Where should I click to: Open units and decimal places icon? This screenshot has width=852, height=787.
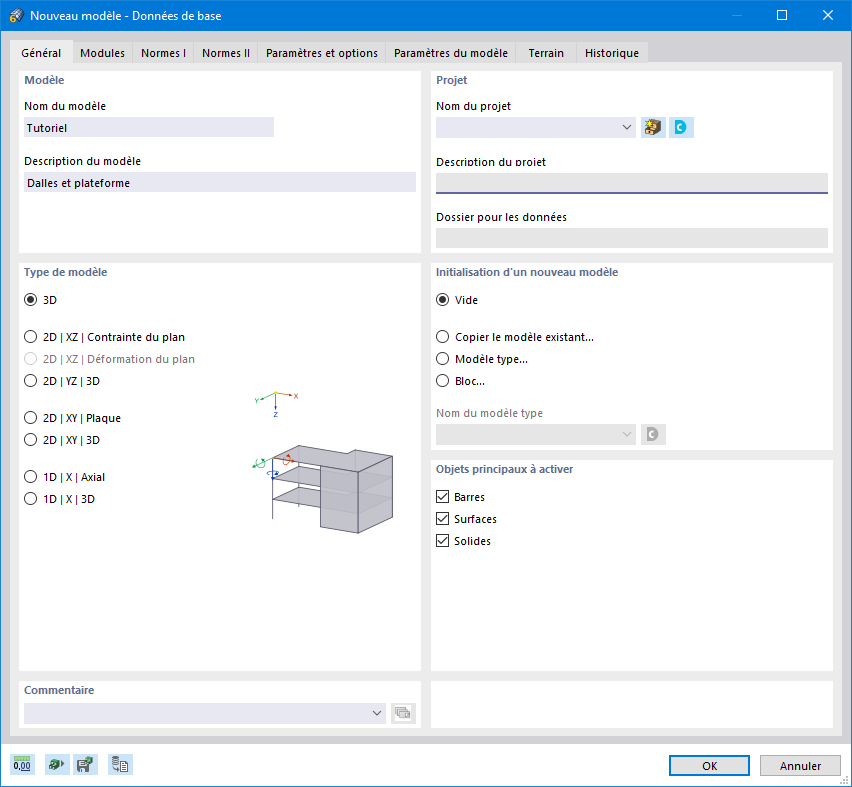pos(22,765)
